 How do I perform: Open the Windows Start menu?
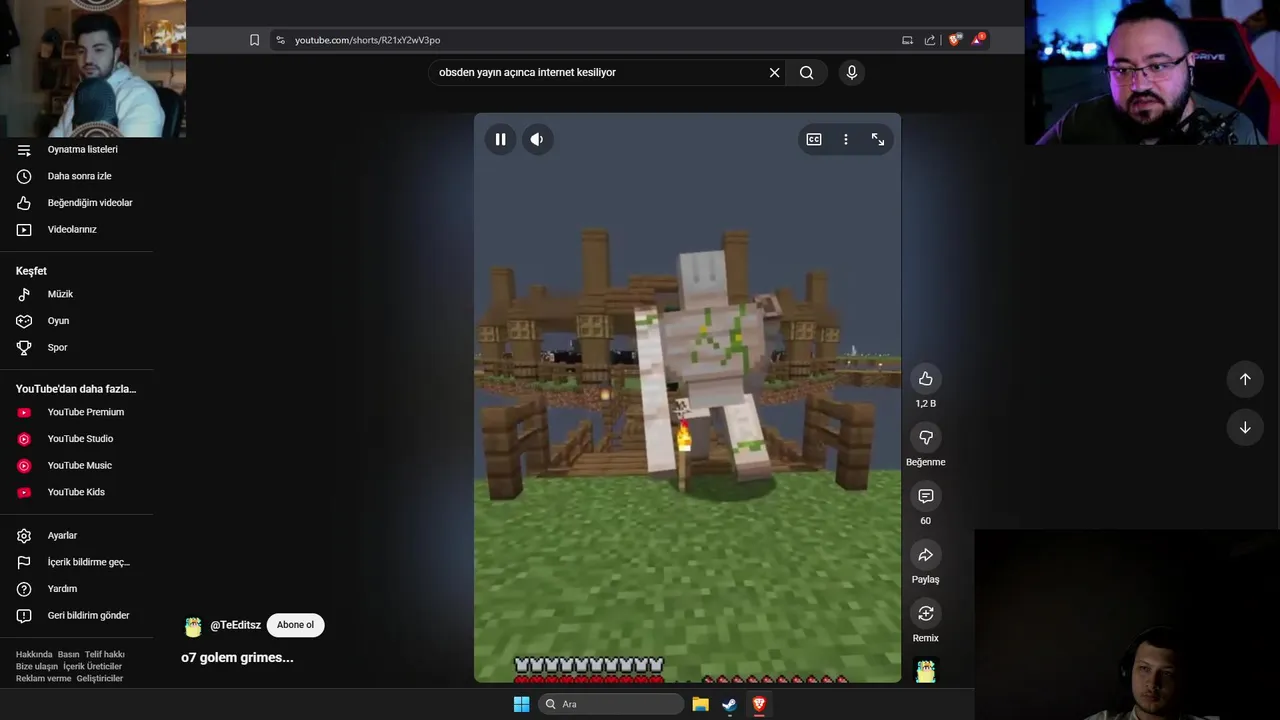click(x=521, y=704)
